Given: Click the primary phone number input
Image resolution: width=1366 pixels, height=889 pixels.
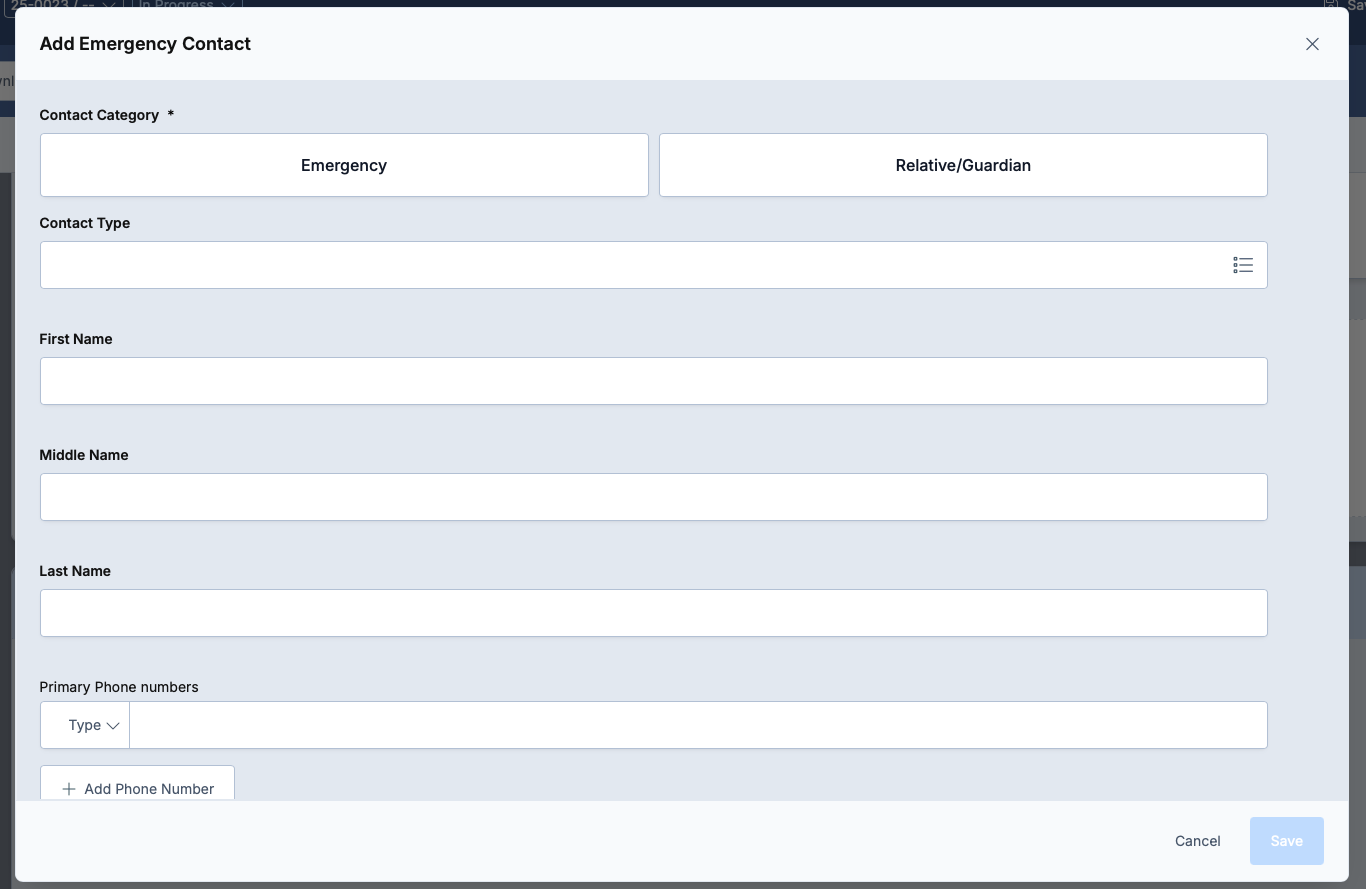Looking at the screenshot, I should (x=697, y=725).
